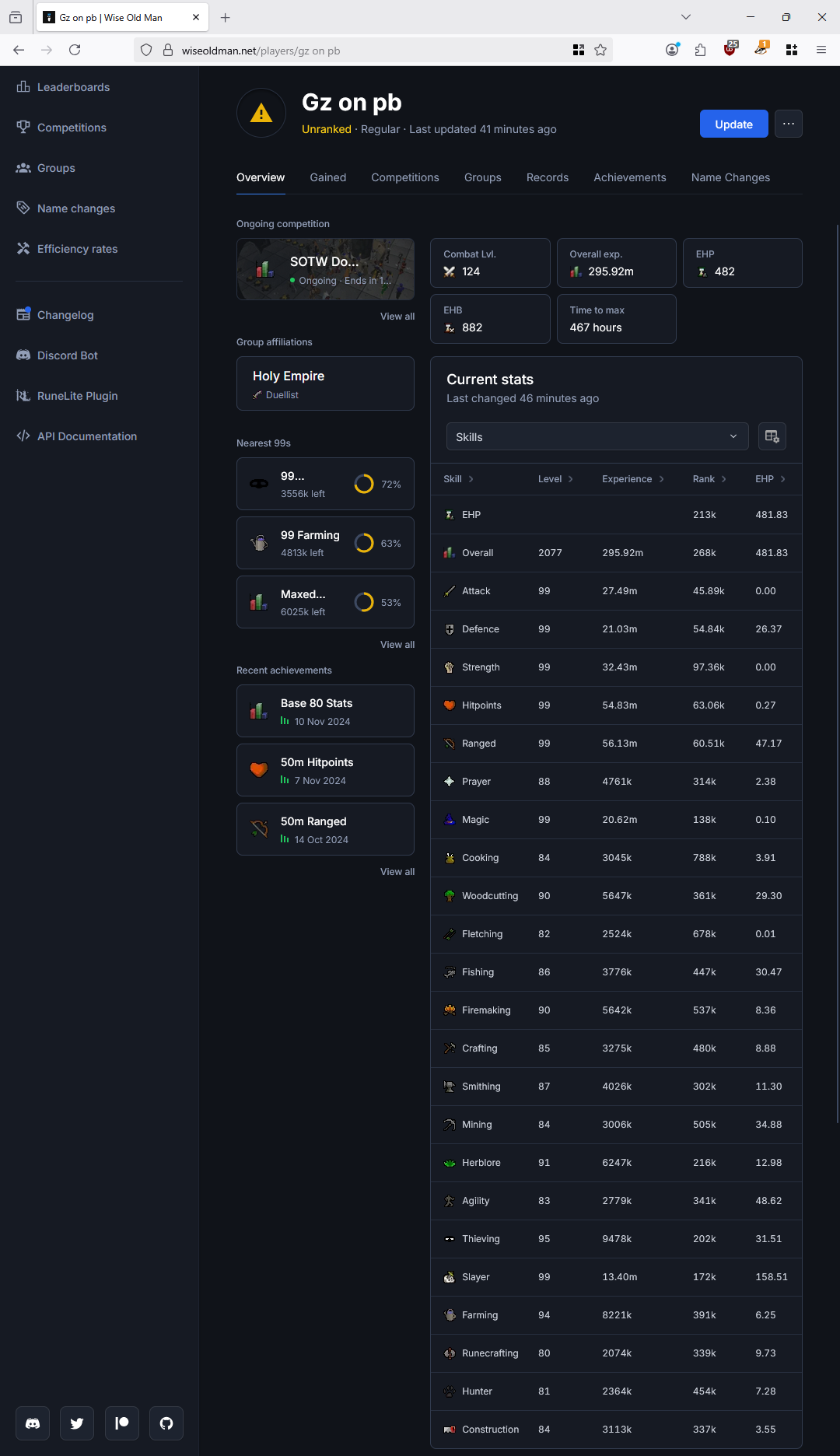Click the Slayer skill icon row
This screenshot has height=1456, width=840.
[x=449, y=1277]
